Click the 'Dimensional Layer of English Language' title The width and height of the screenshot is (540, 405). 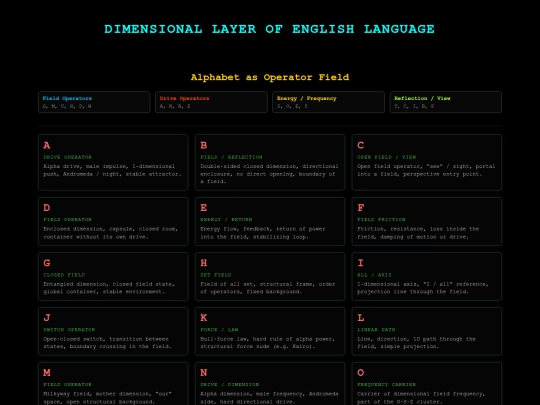coord(270,29)
